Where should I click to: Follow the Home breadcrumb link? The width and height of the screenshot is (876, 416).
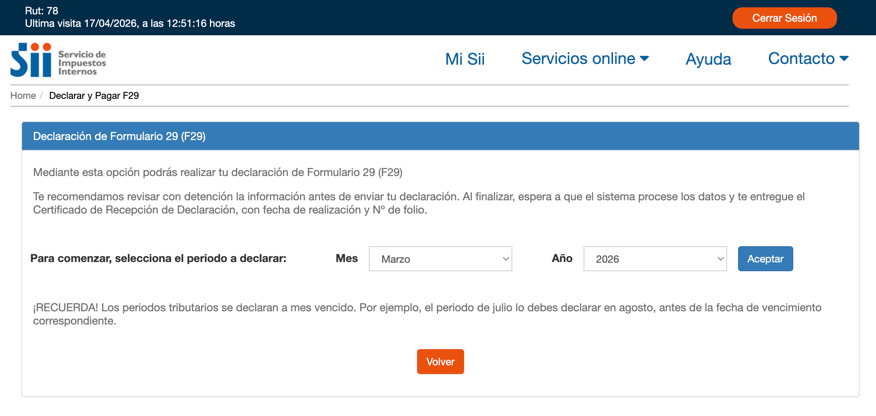(x=23, y=96)
